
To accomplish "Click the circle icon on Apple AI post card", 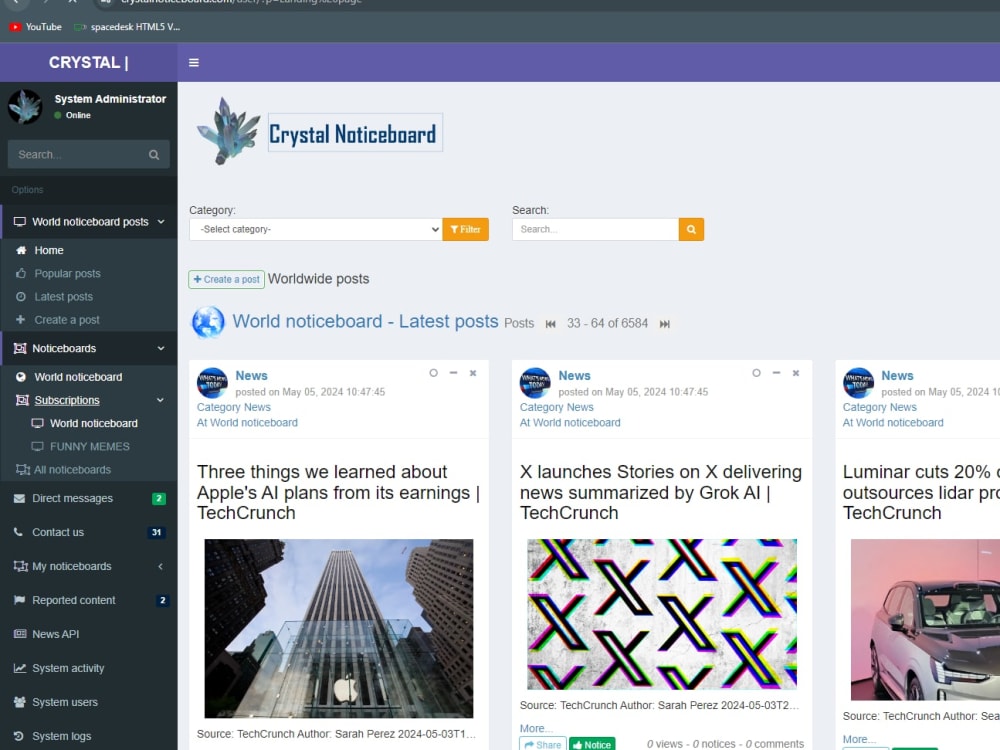I will click(434, 373).
